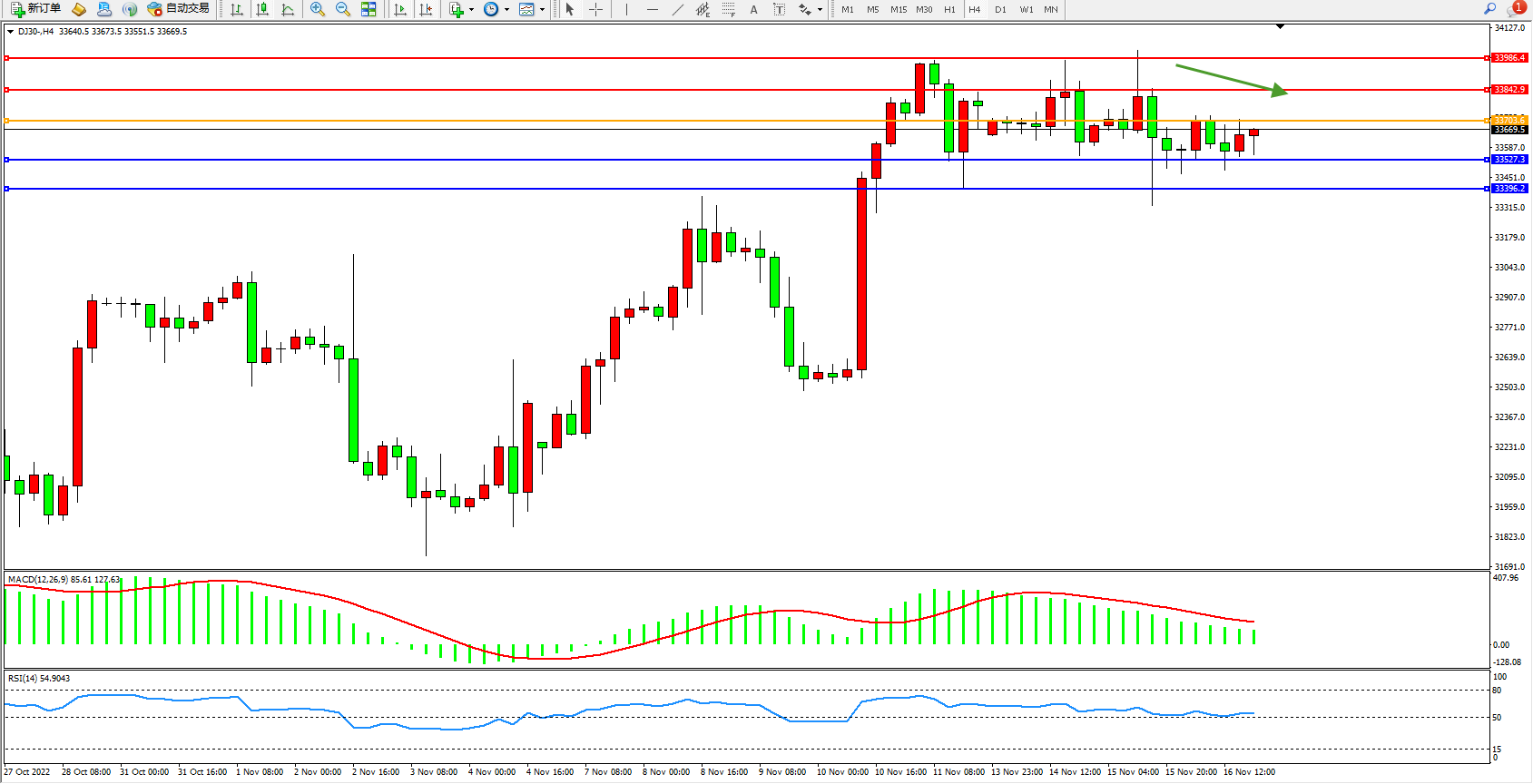Switch chart to line chart view
The height and width of the screenshot is (784, 1533).
[288, 9]
